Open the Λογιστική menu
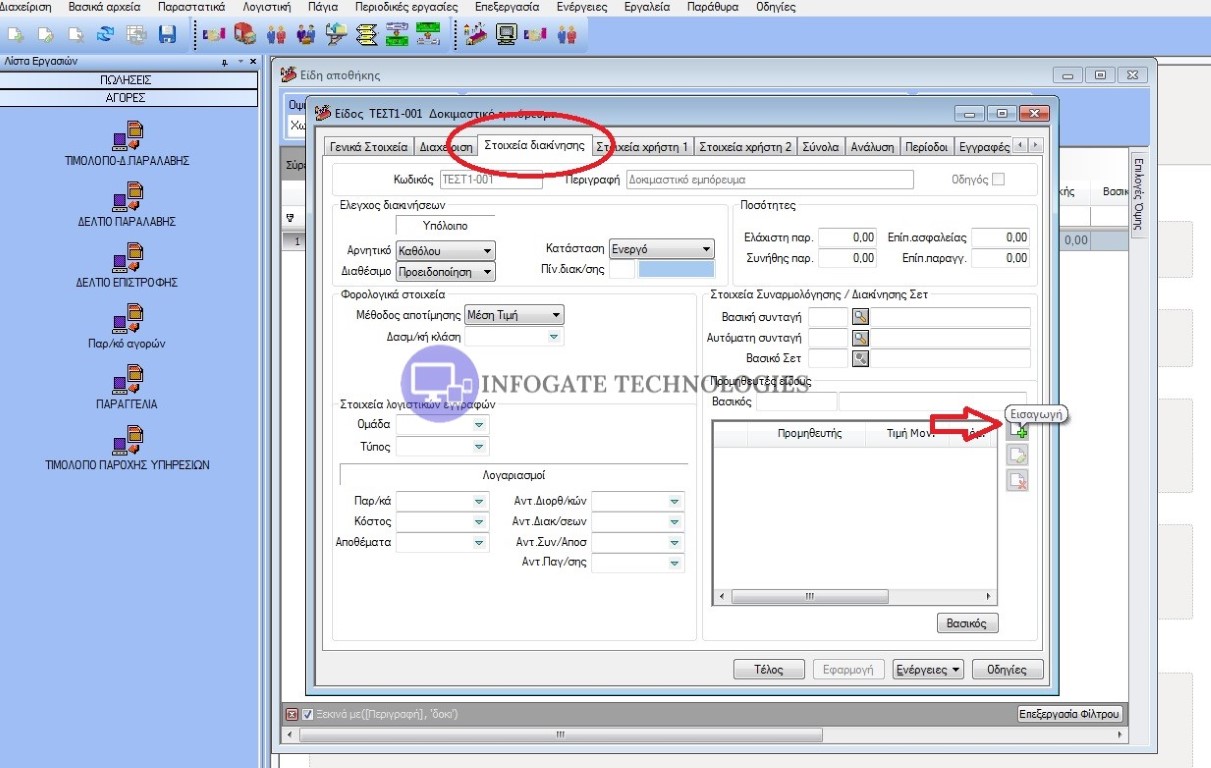Image resolution: width=1211 pixels, height=768 pixels. pos(266,7)
